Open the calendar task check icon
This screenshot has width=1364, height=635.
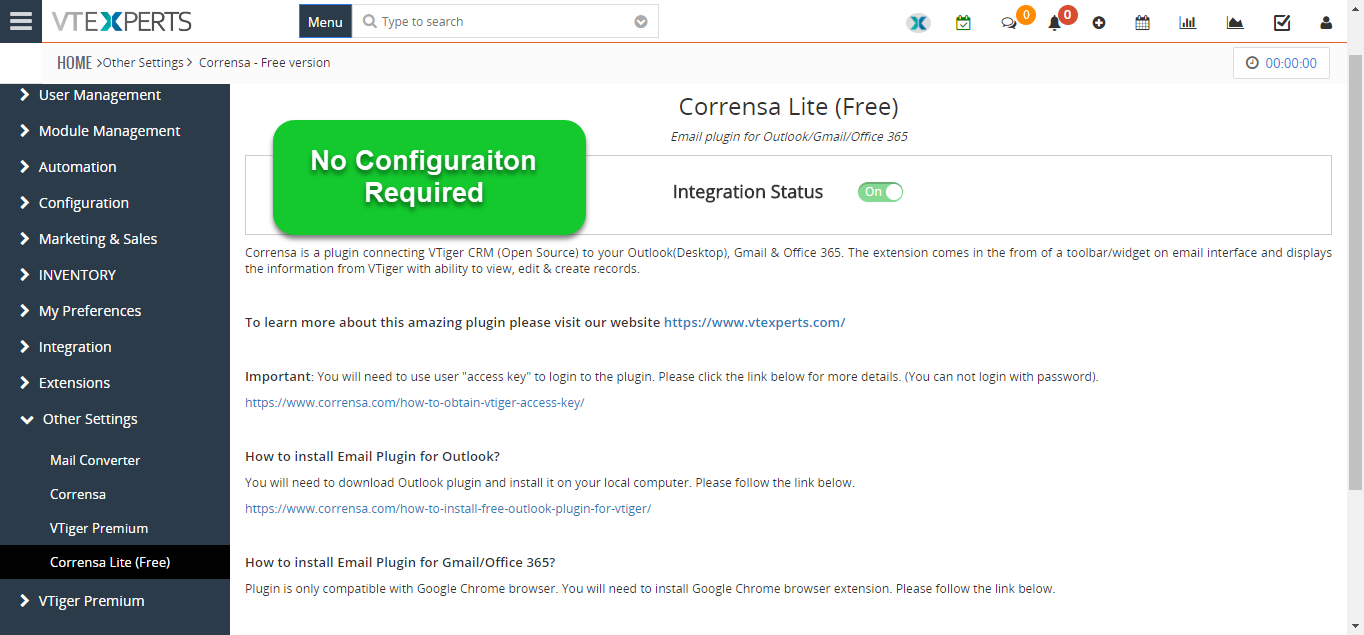click(x=963, y=22)
